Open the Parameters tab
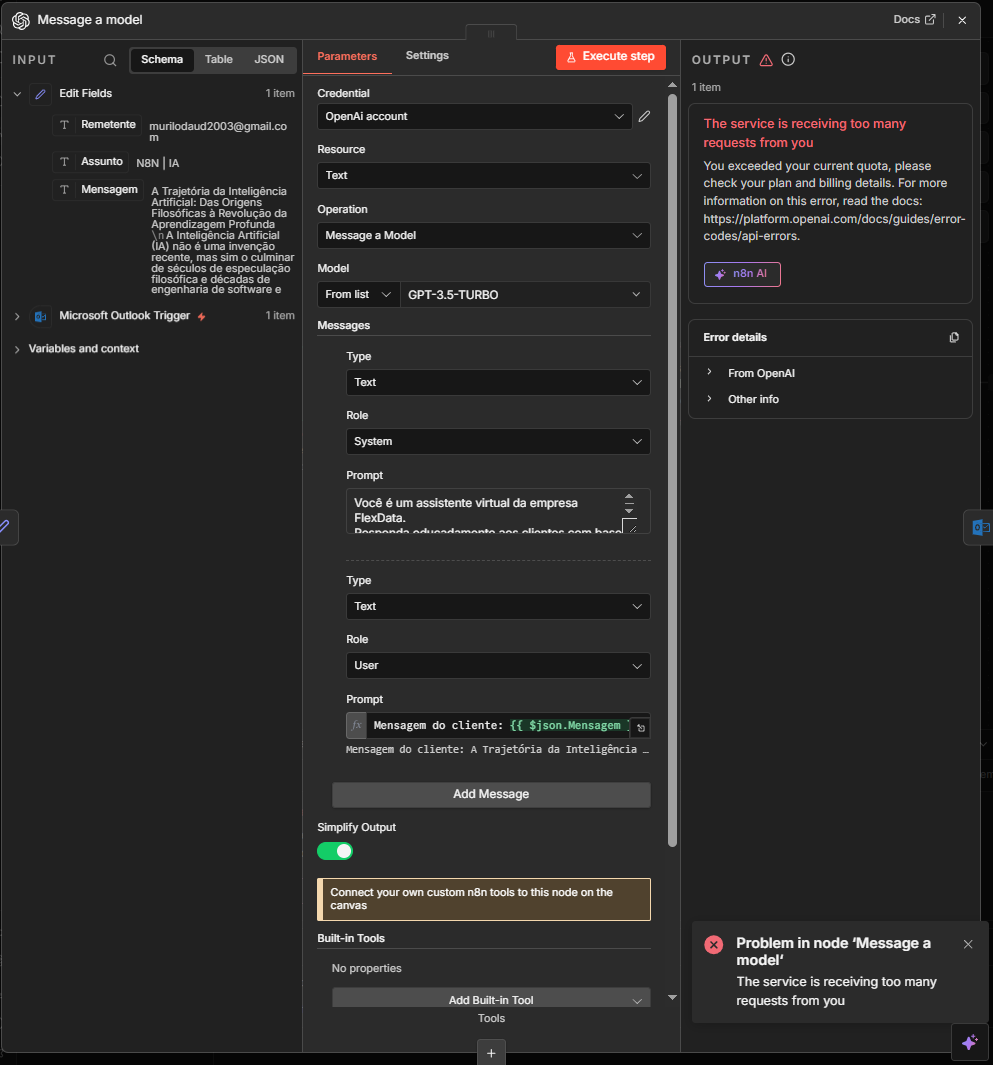The image size is (993, 1065). pyautogui.click(x=347, y=56)
